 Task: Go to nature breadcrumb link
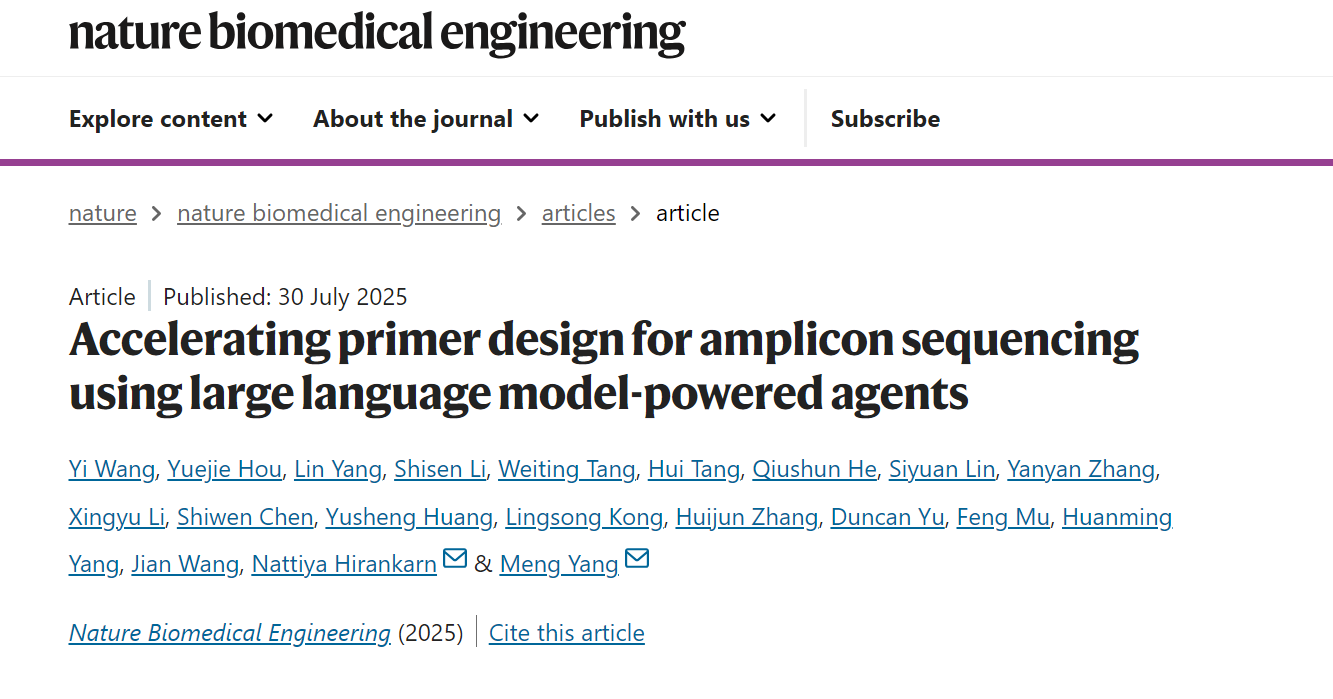(103, 213)
